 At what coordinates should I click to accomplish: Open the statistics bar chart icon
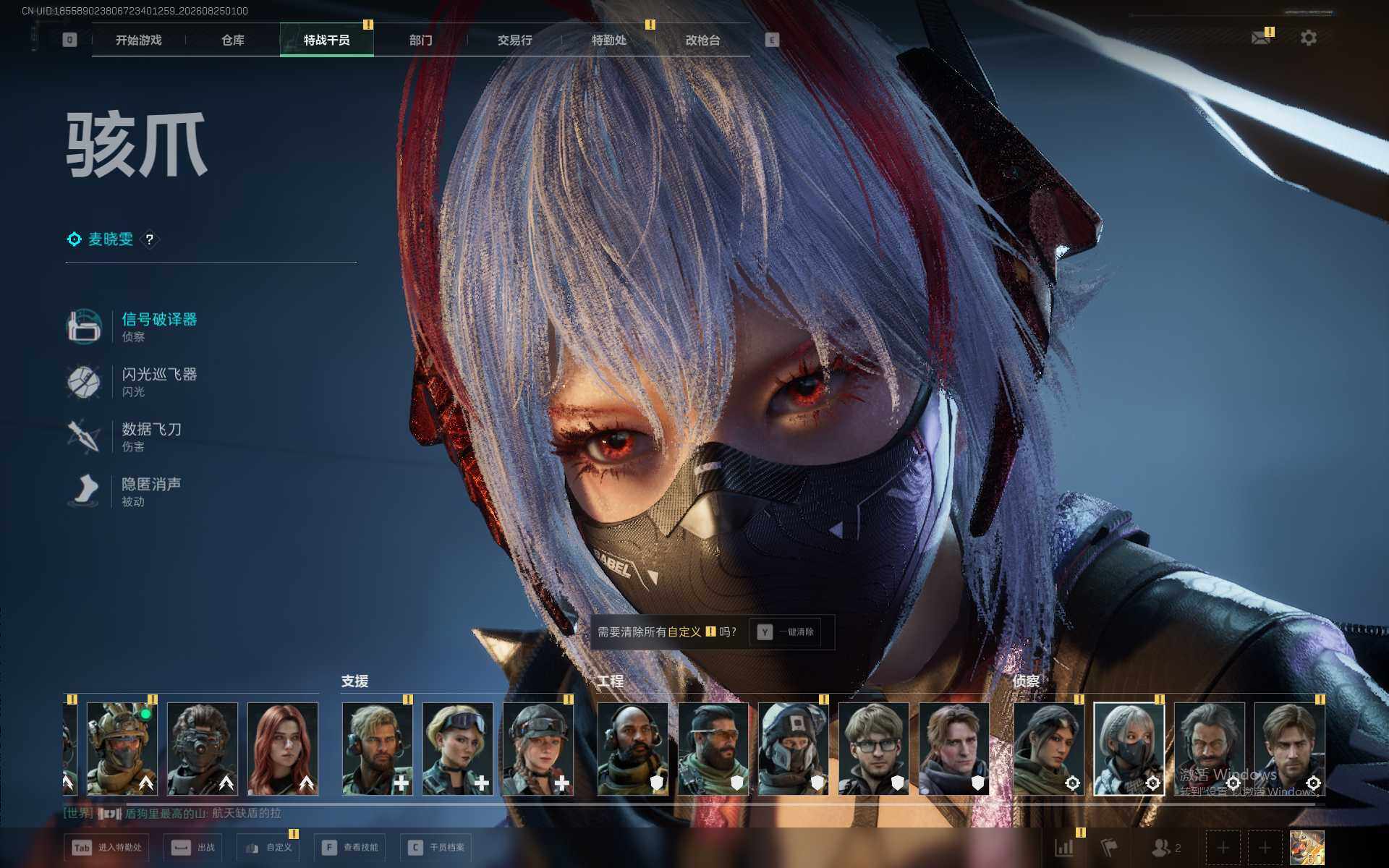[x=1064, y=847]
